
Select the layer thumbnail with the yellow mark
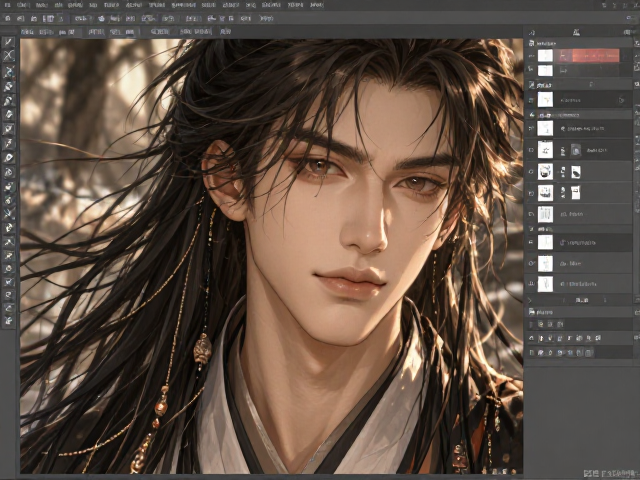(545, 100)
